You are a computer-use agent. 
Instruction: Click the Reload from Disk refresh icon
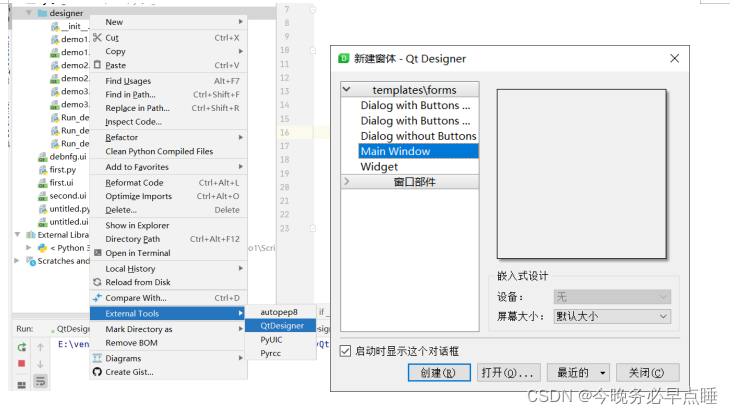[x=97, y=282]
